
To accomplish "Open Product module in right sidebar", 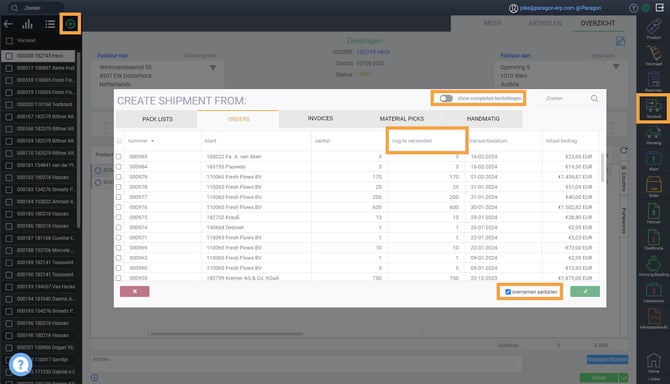I will point(653,29).
